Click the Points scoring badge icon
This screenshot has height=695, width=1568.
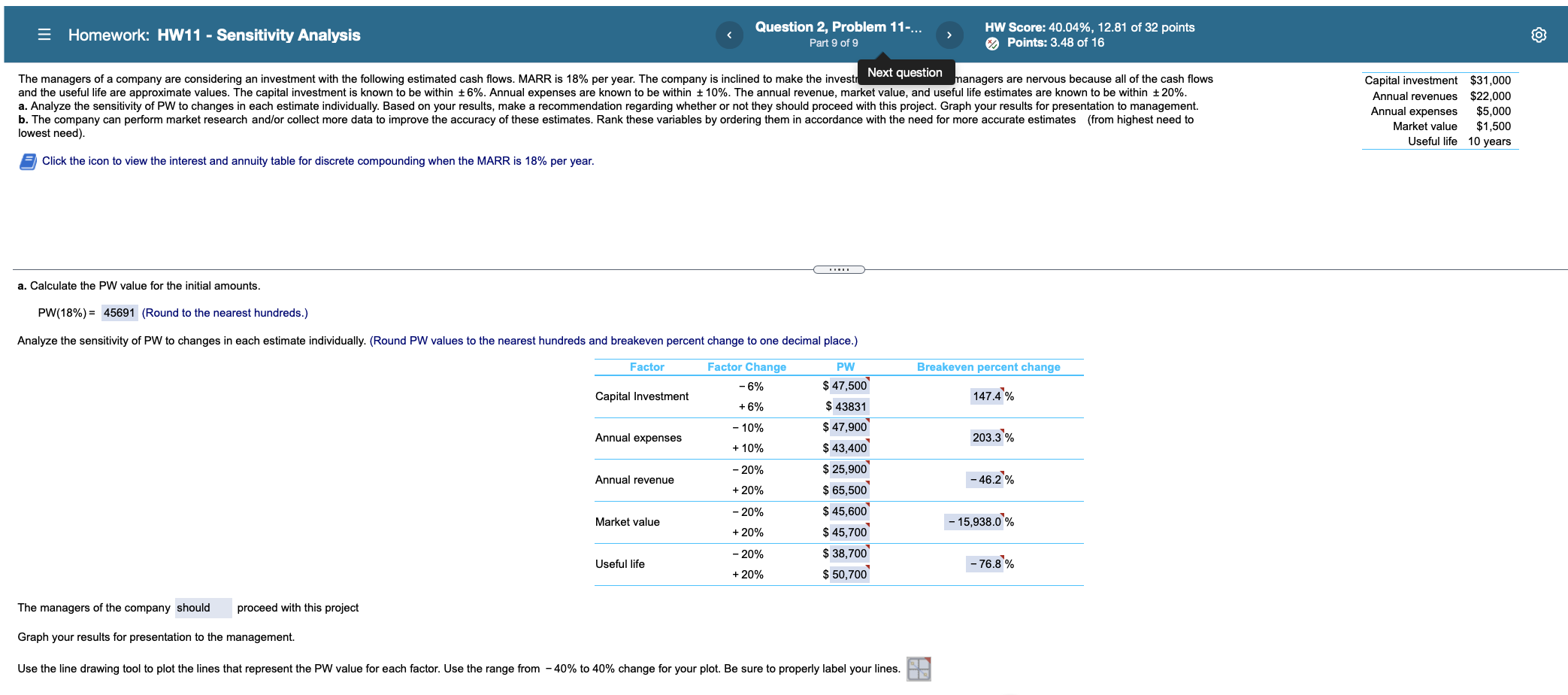click(x=992, y=43)
